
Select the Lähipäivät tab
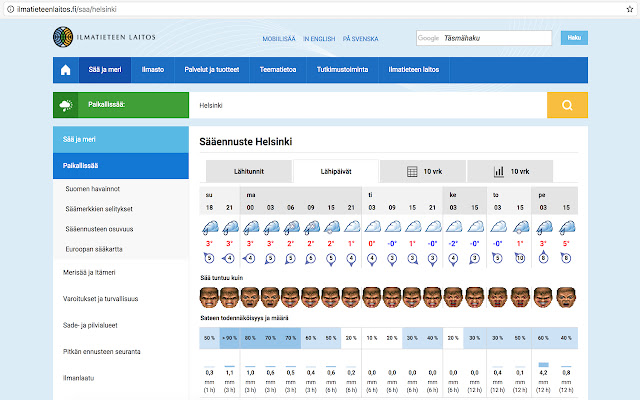tap(336, 171)
